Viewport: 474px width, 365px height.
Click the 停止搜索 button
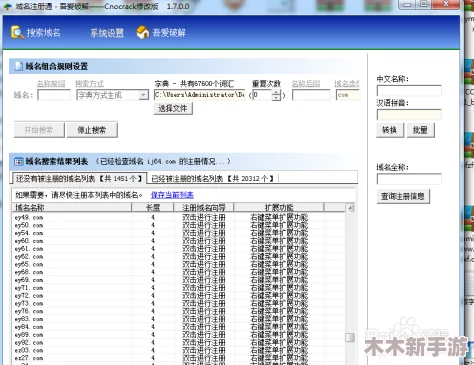(x=92, y=130)
